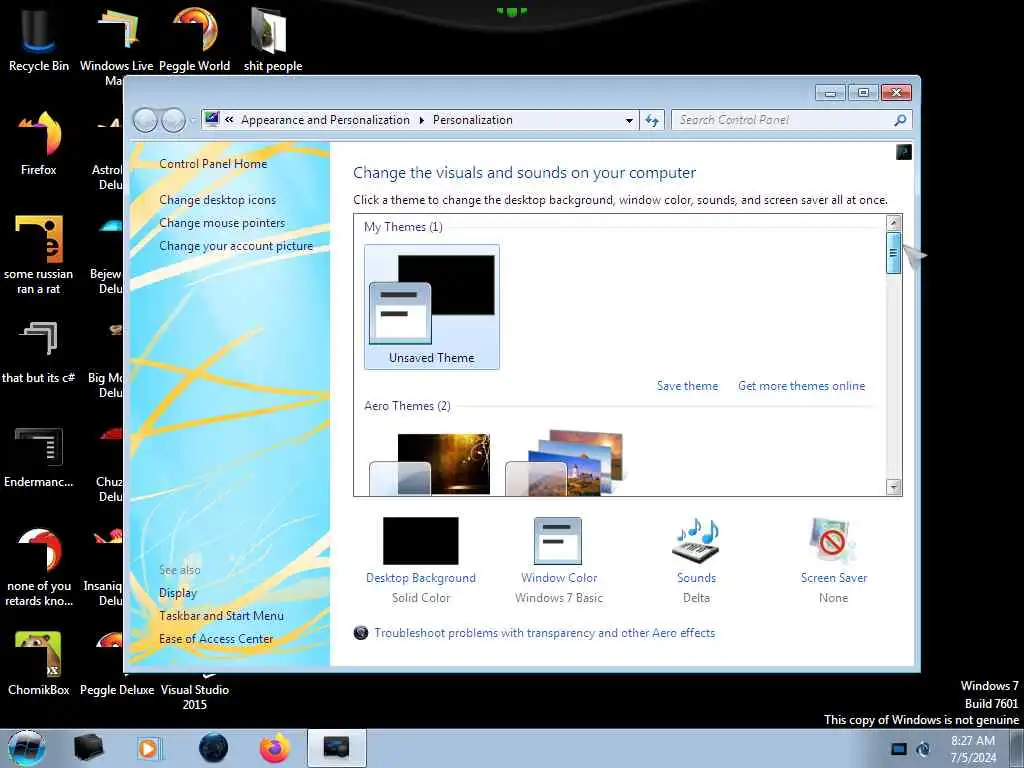
Task: Open Taskbar and Start Menu link
Action: pyautogui.click(x=221, y=616)
